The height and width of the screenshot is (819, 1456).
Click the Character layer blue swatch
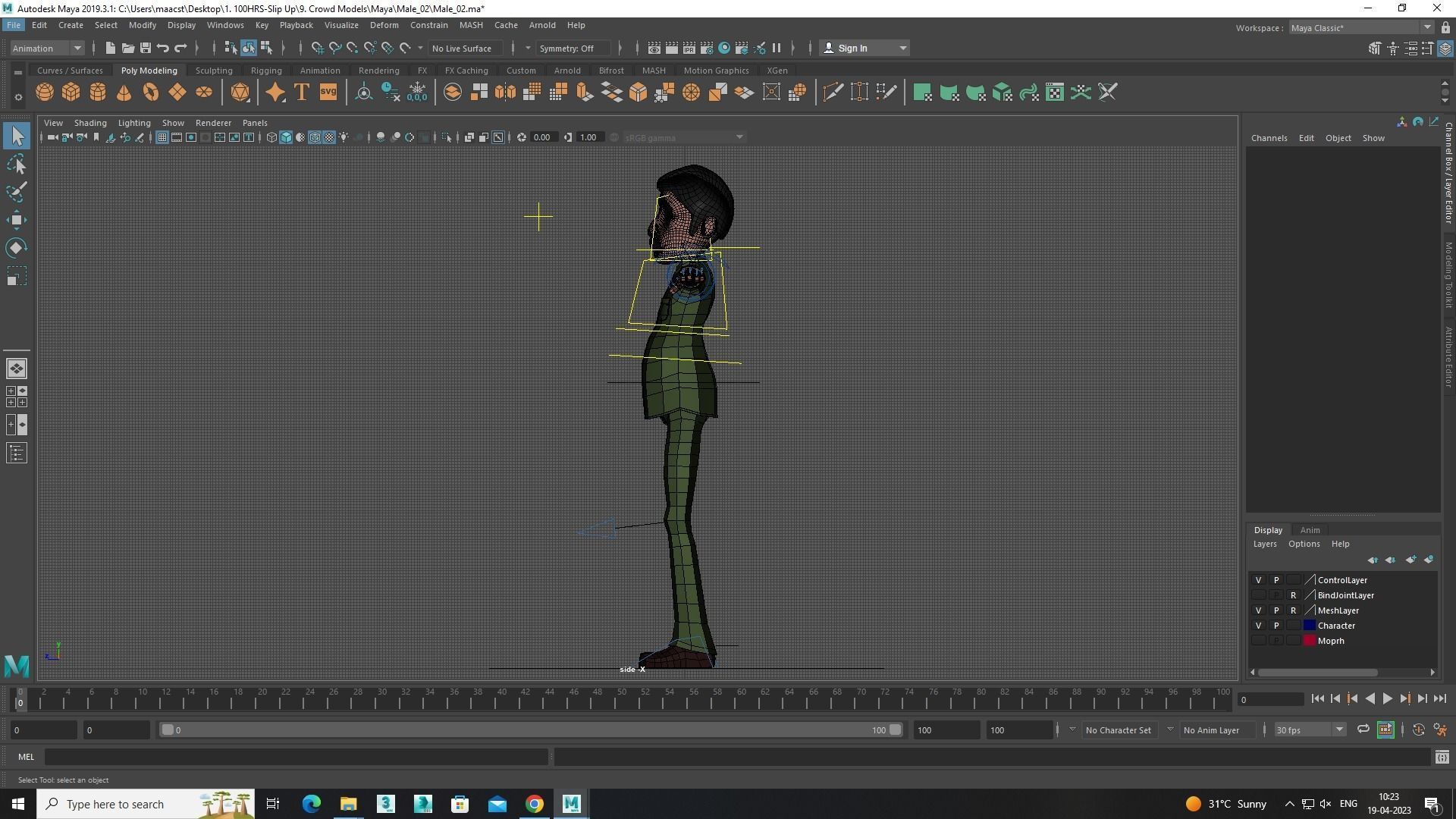pyautogui.click(x=1309, y=626)
